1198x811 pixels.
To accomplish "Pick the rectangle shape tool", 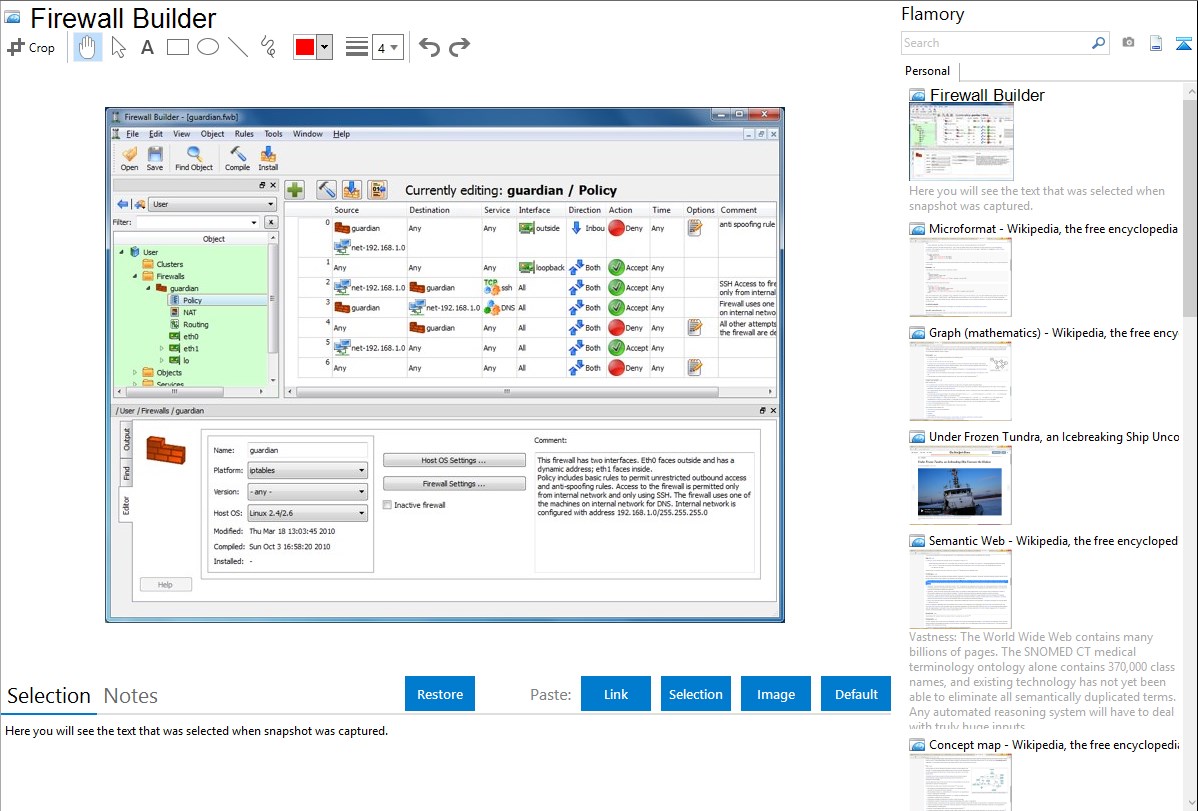I will (177, 47).
